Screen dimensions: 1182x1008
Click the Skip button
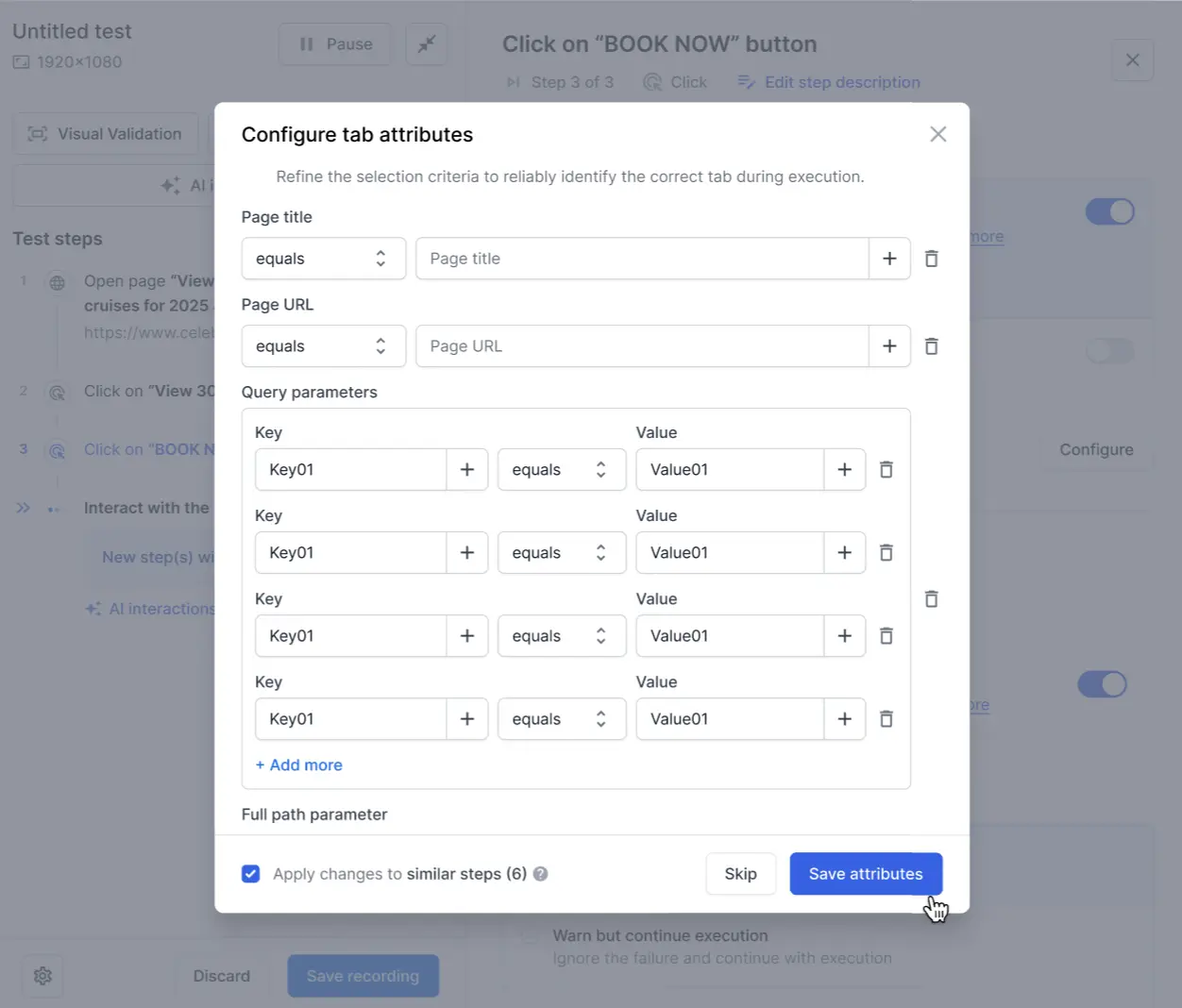pos(741,874)
